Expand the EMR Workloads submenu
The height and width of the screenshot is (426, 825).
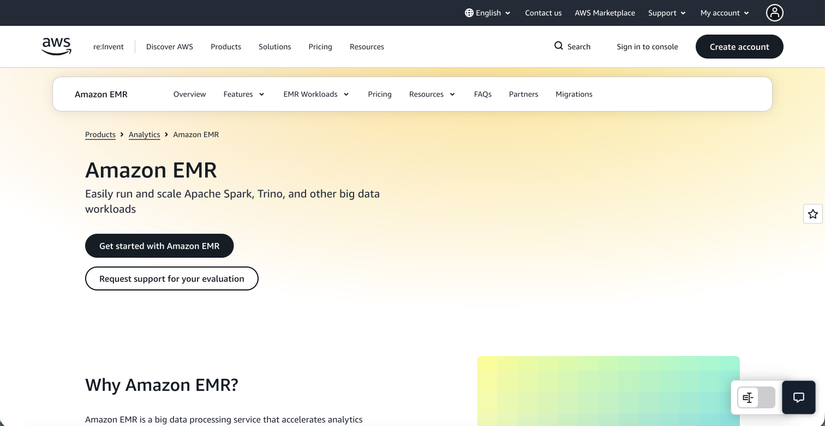[316, 94]
